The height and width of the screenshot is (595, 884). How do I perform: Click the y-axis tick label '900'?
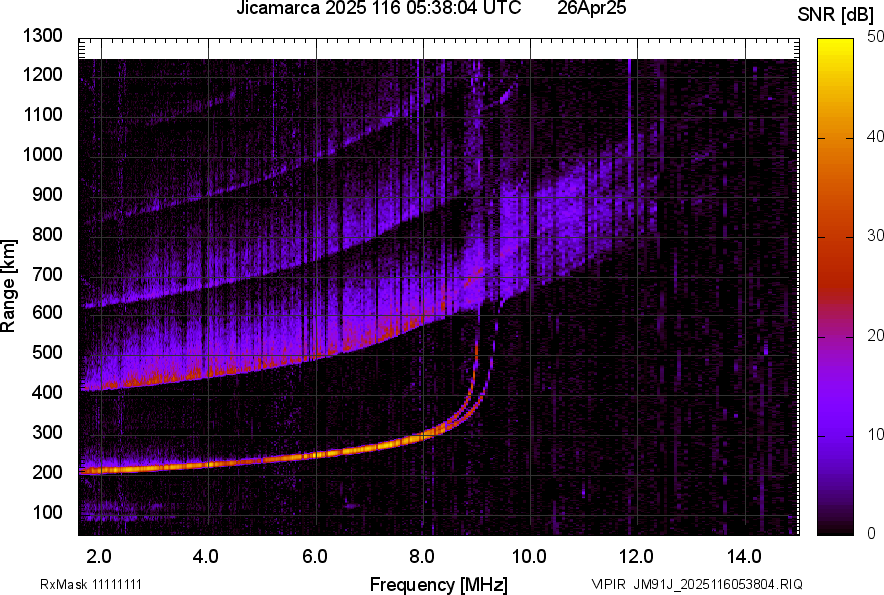coord(47,194)
